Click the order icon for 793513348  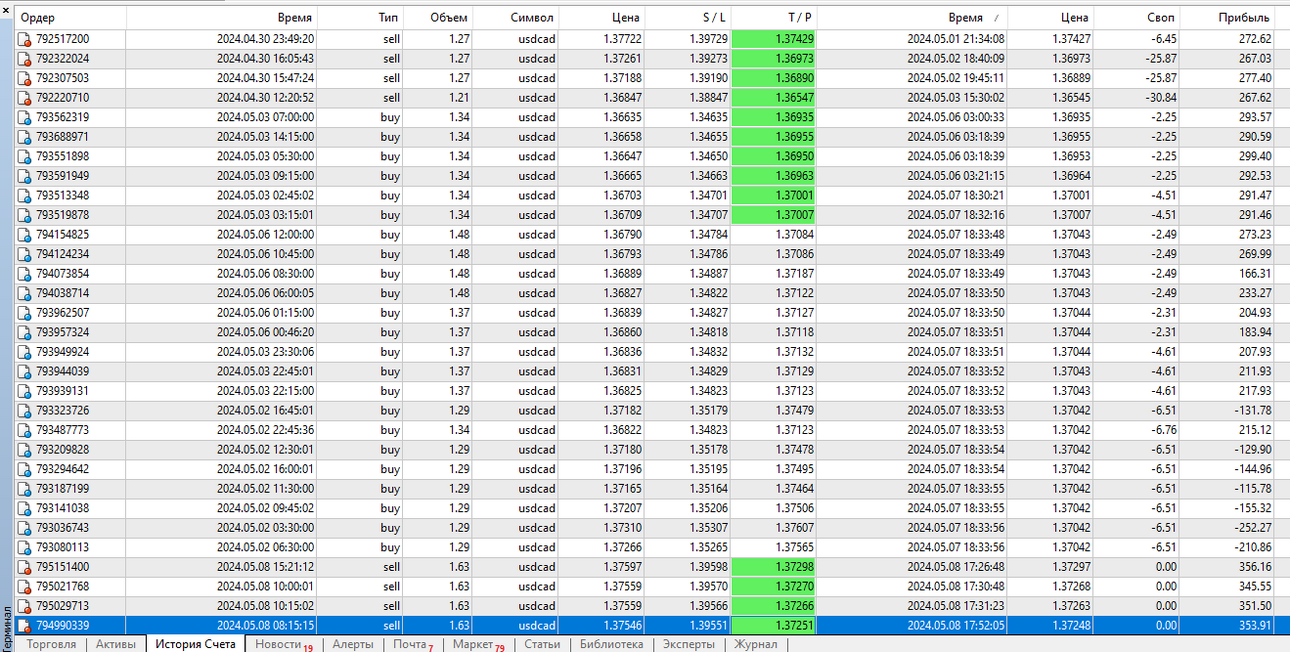(x=24, y=196)
